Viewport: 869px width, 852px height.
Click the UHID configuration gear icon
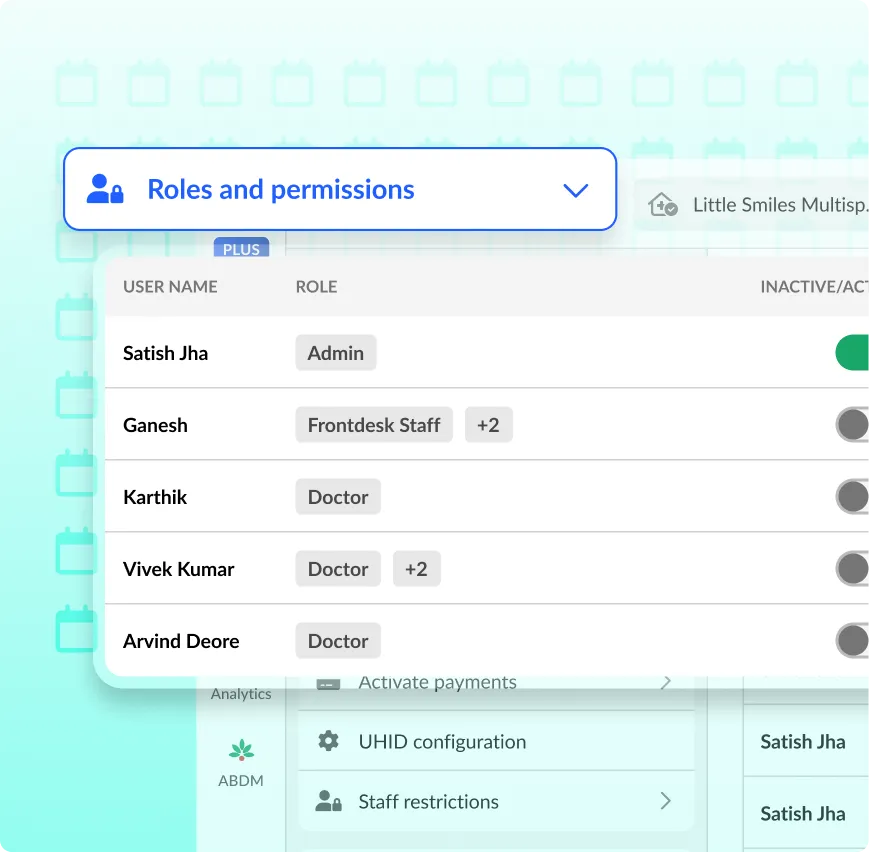tap(328, 741)
